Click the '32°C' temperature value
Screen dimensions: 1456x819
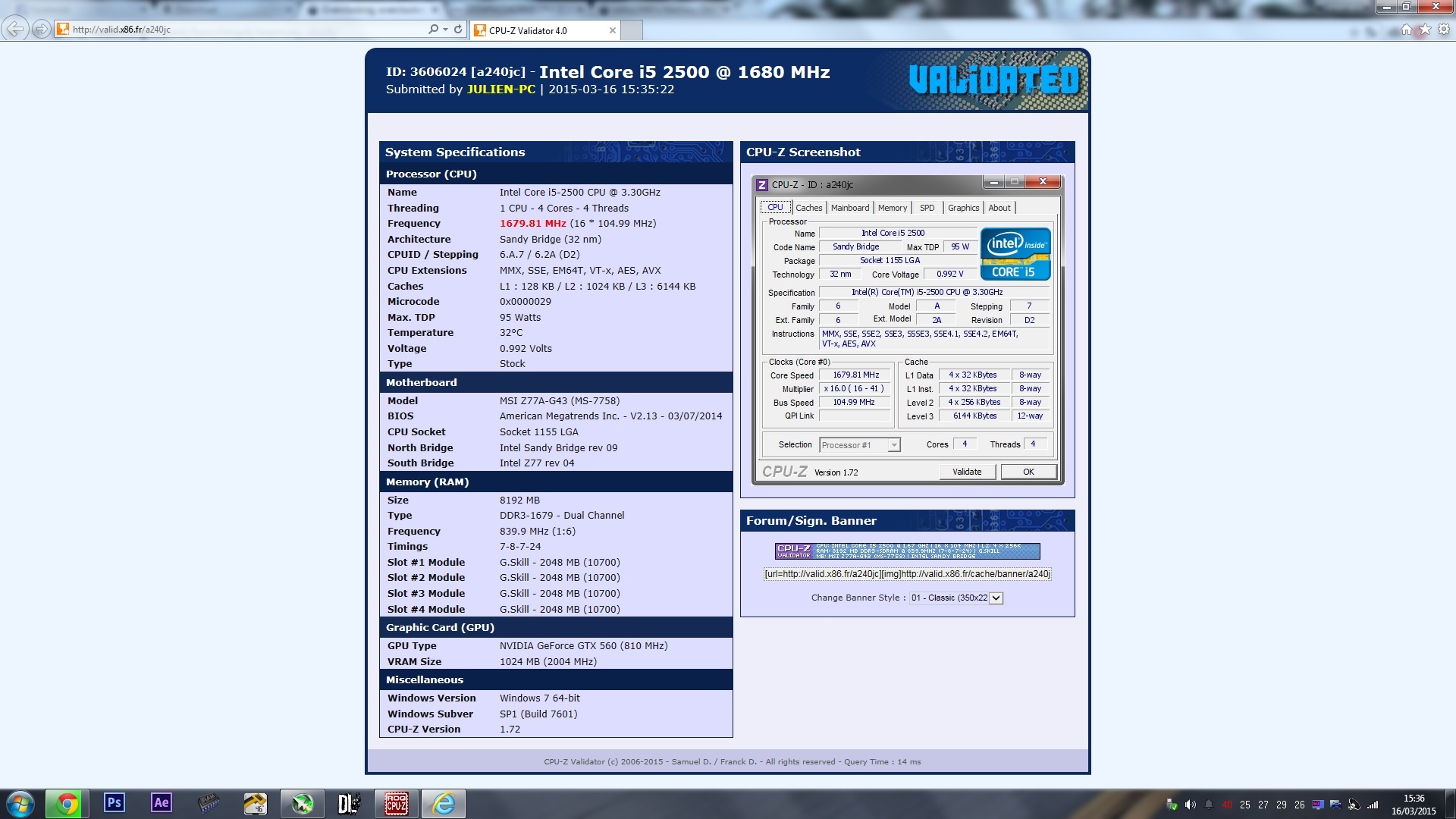[510, 333]
